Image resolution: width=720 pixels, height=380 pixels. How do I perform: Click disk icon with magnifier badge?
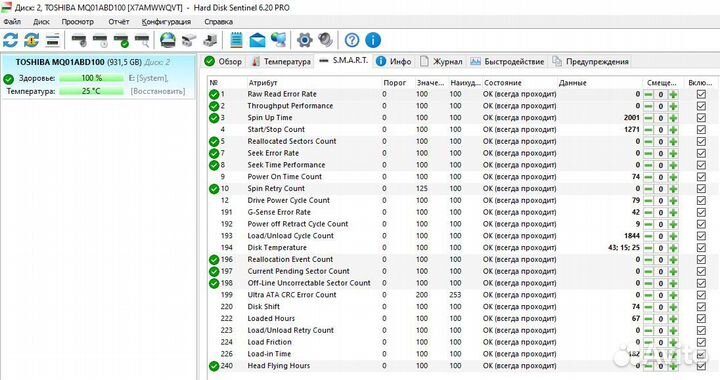pos(142,40)
